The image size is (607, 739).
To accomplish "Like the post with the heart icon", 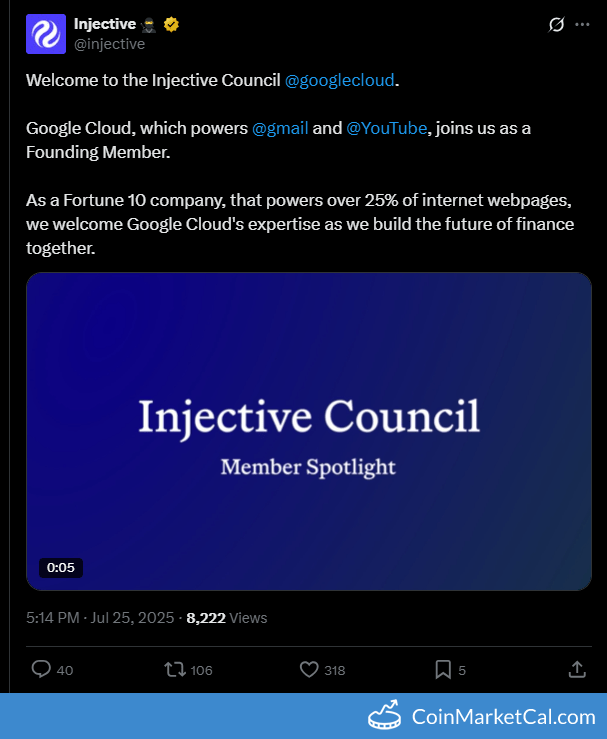I will (309, 670).
